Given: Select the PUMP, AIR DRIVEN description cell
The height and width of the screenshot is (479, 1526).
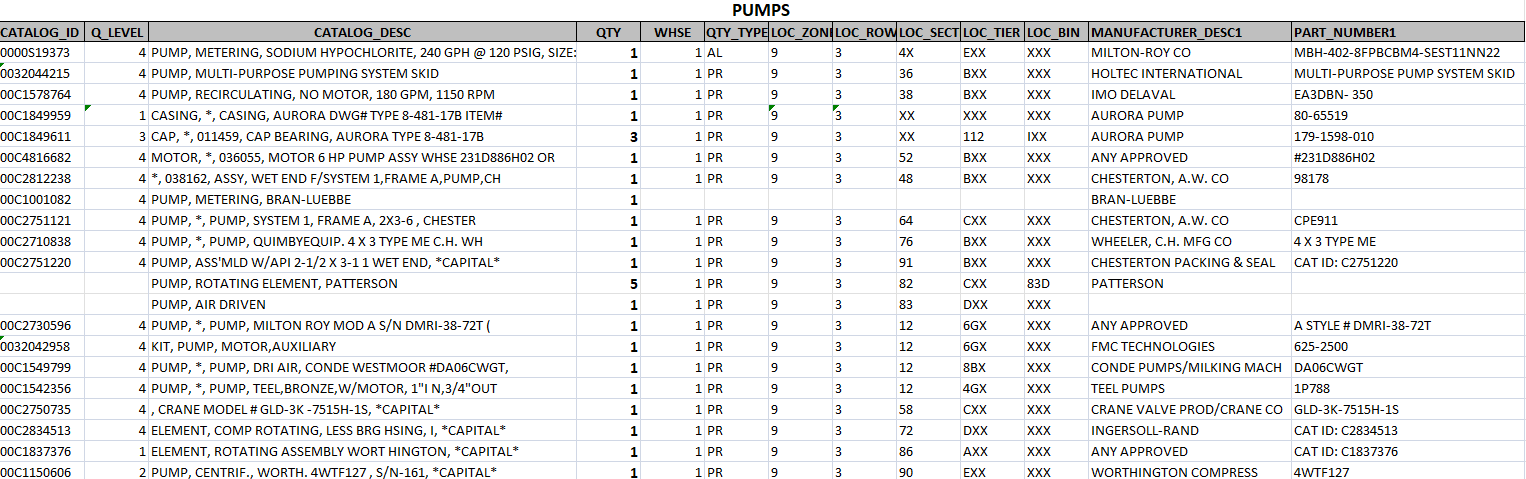Looking at the screenshot, I should (208, 304).
